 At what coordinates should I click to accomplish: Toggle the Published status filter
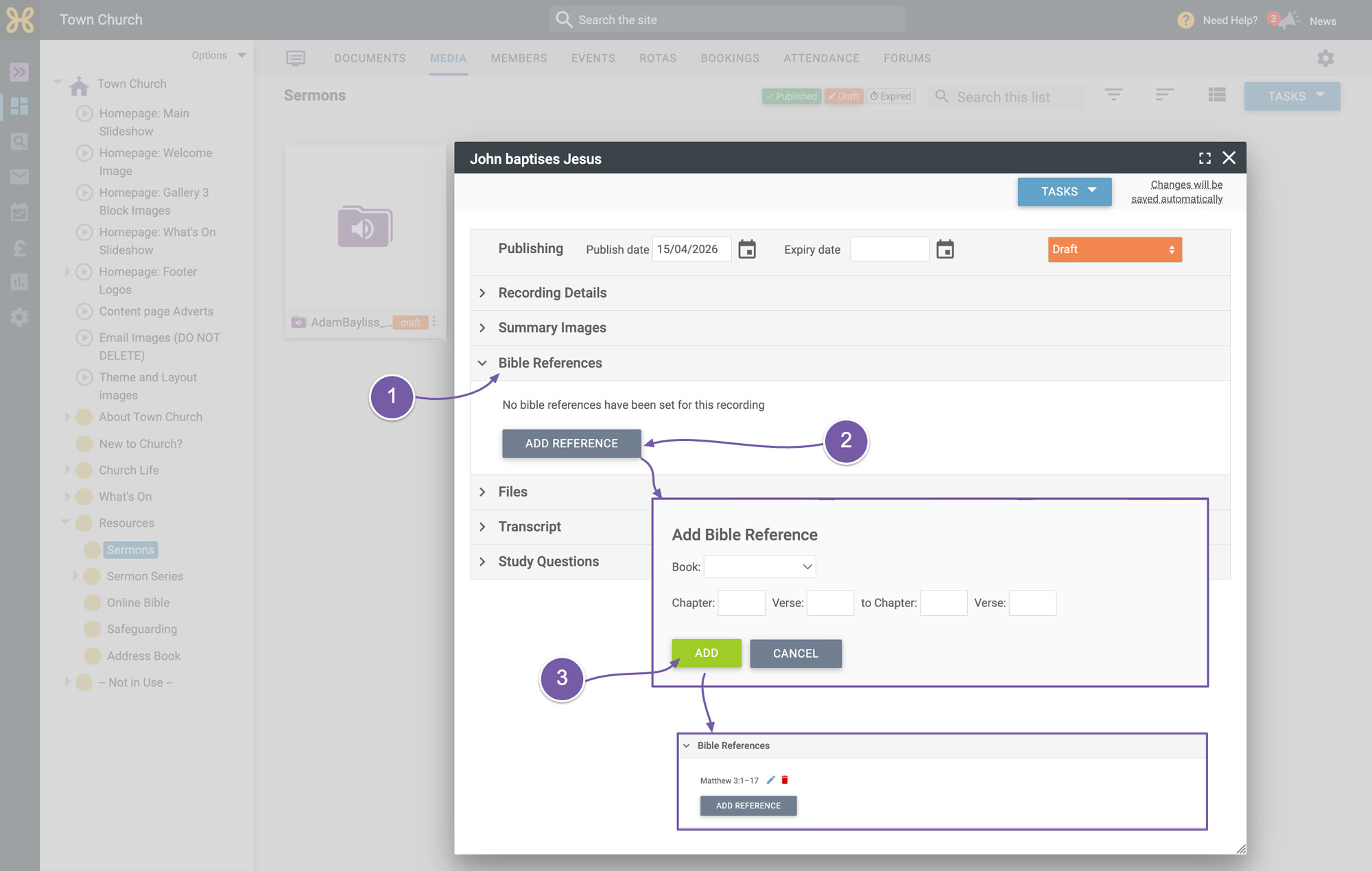792,96
